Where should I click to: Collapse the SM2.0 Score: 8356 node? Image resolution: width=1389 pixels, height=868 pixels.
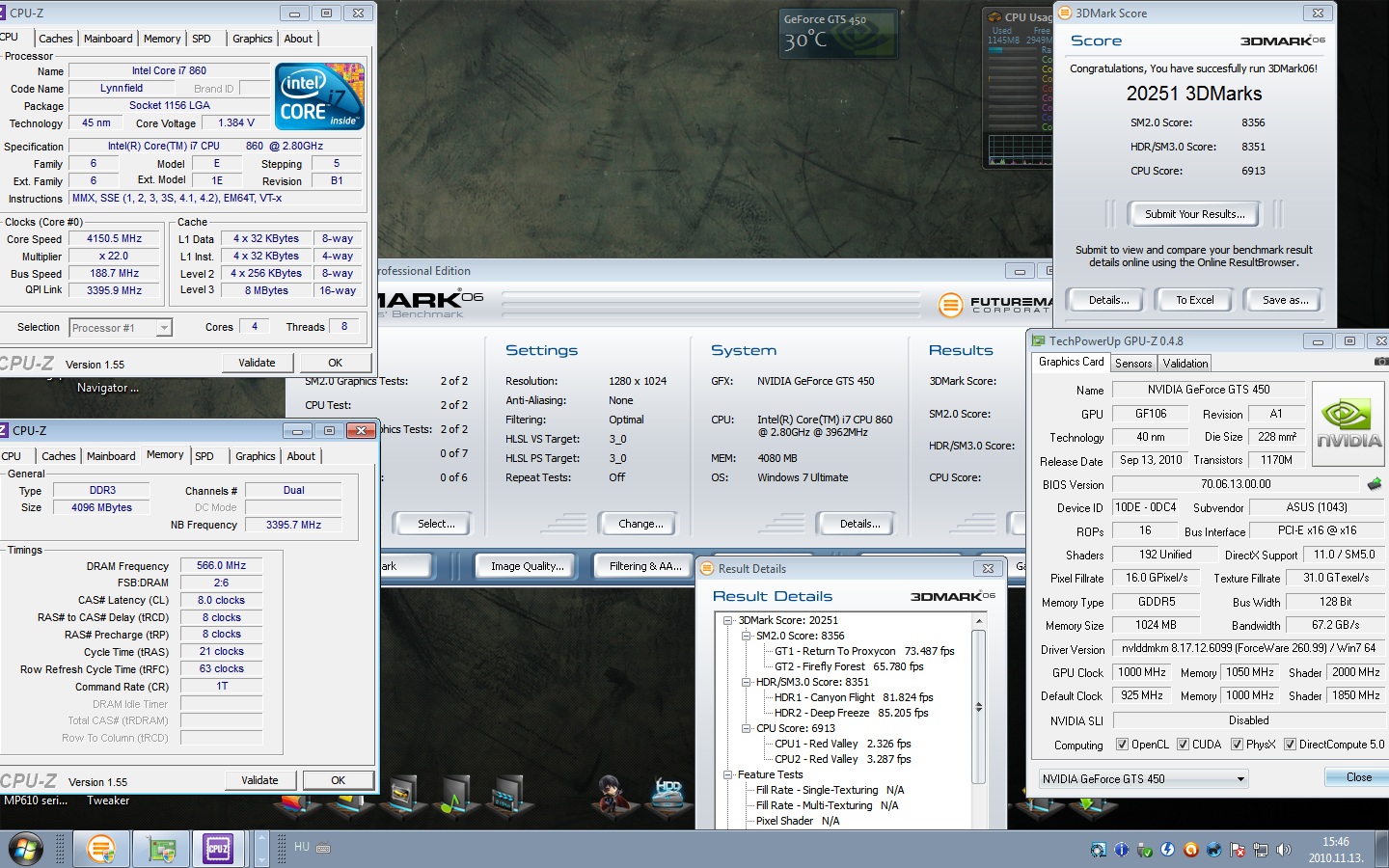746,636
